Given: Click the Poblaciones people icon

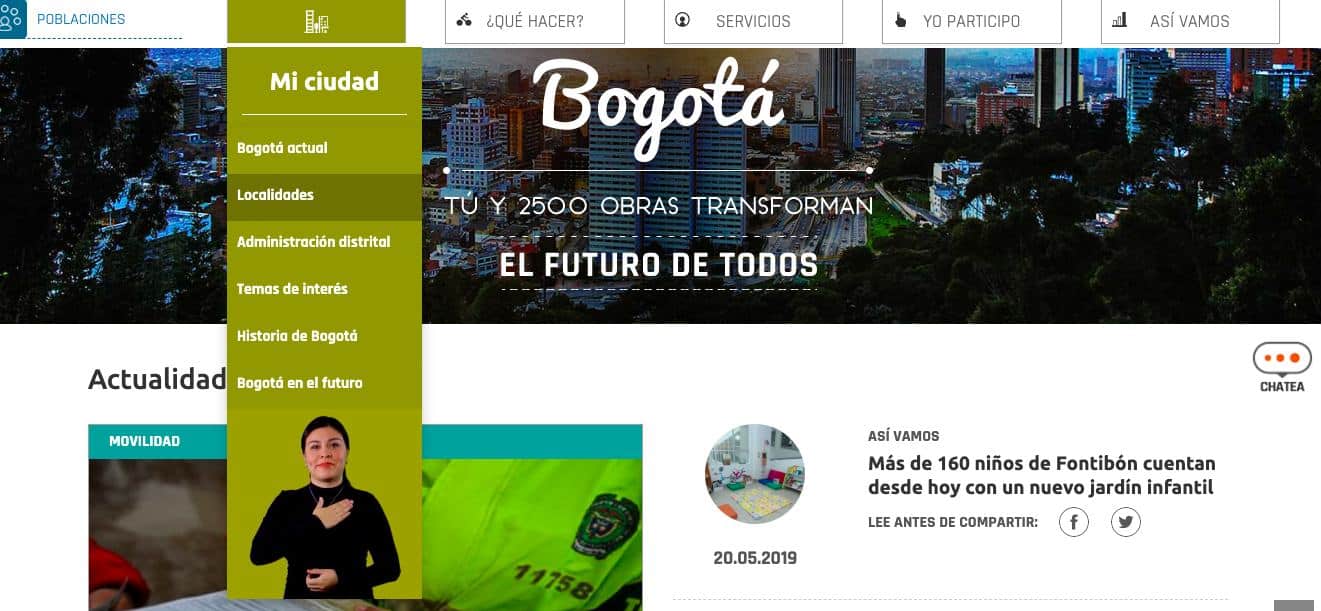Looking at the screenshot, I should click(x=11, y=20).
